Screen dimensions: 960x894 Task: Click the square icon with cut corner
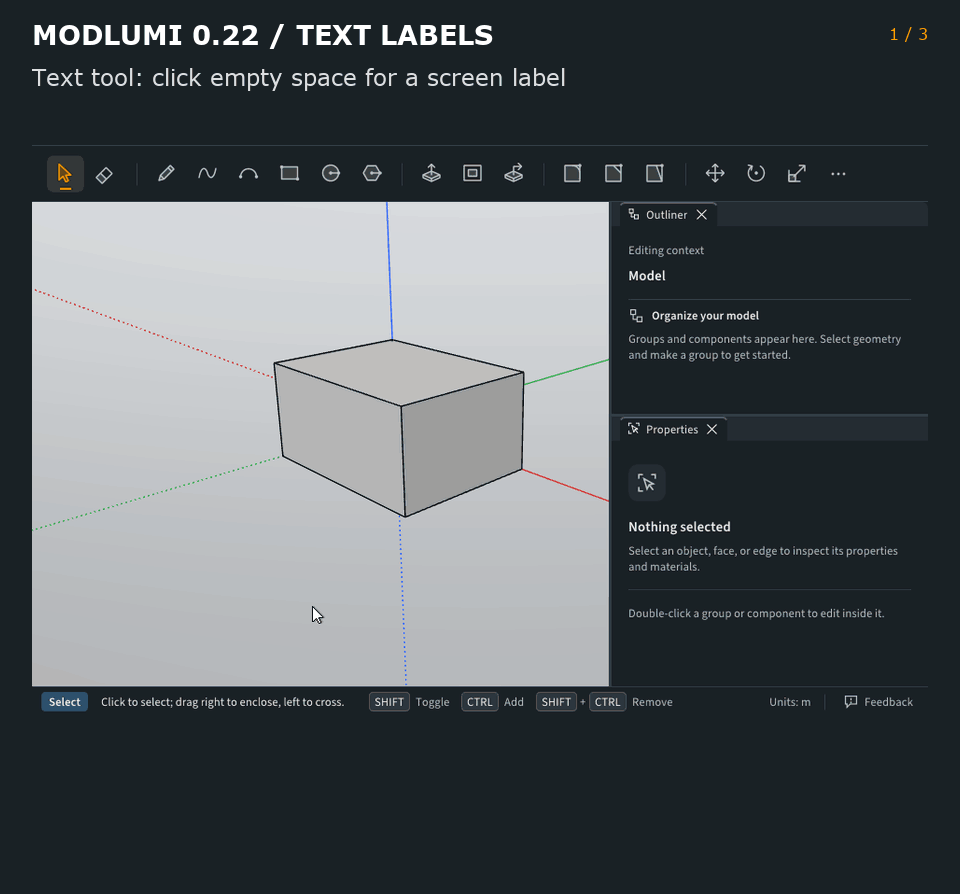(x=613, y=174)
